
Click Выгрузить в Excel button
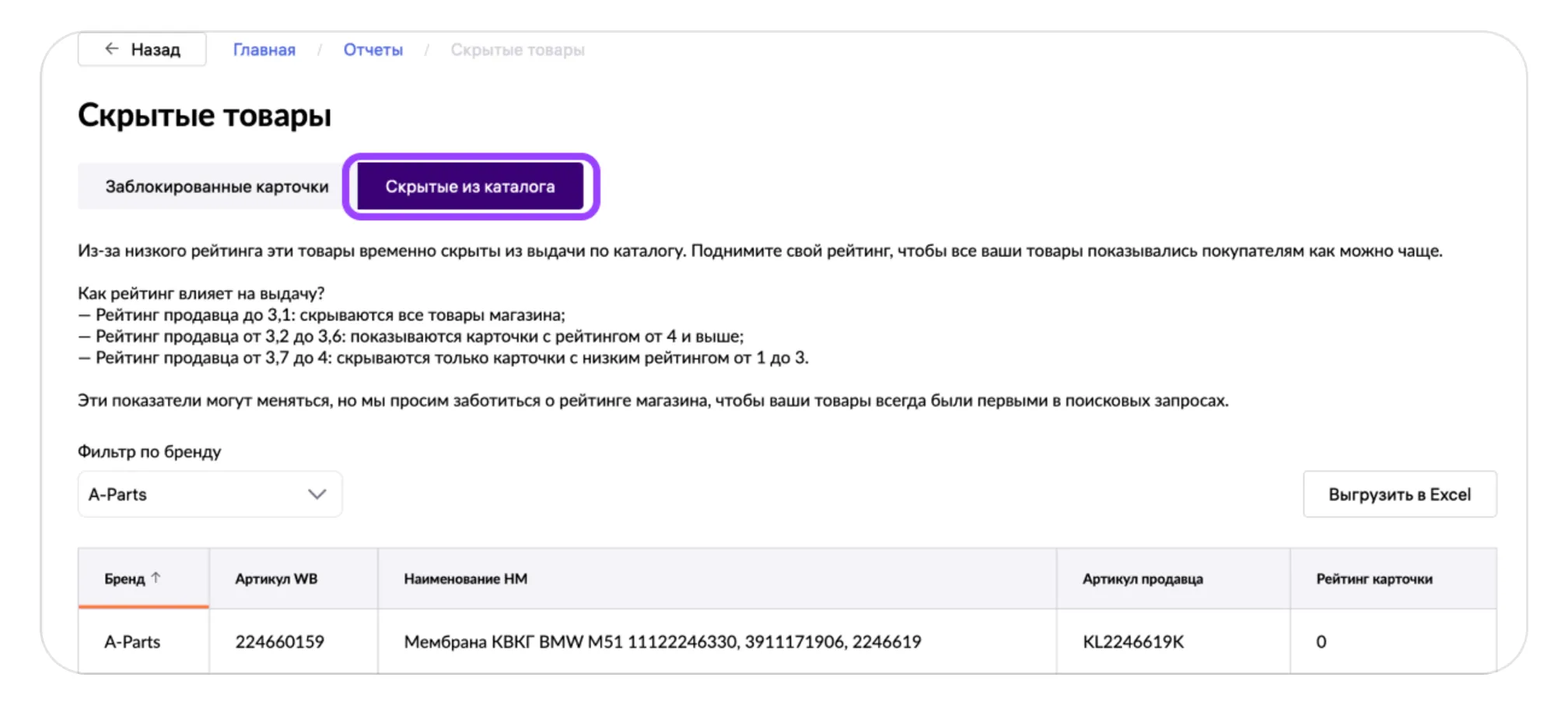coord(1399,494)
